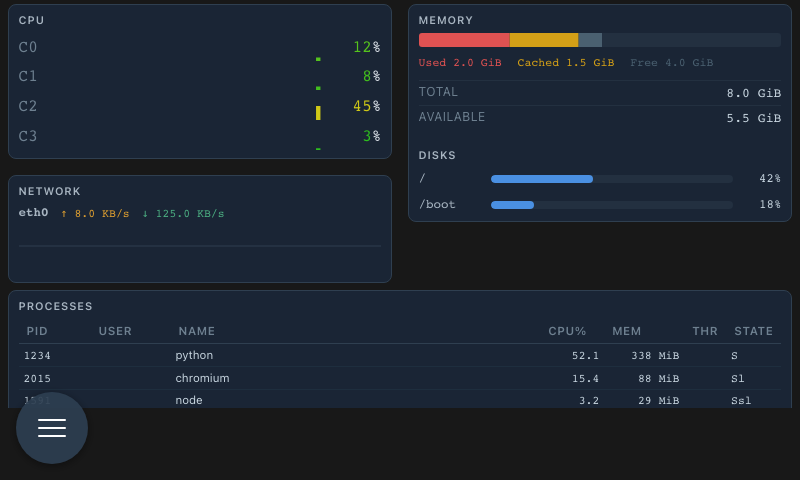Sort processes by STATE column header
This screenshot has height=480, width=800.
[x=753, y=331]
